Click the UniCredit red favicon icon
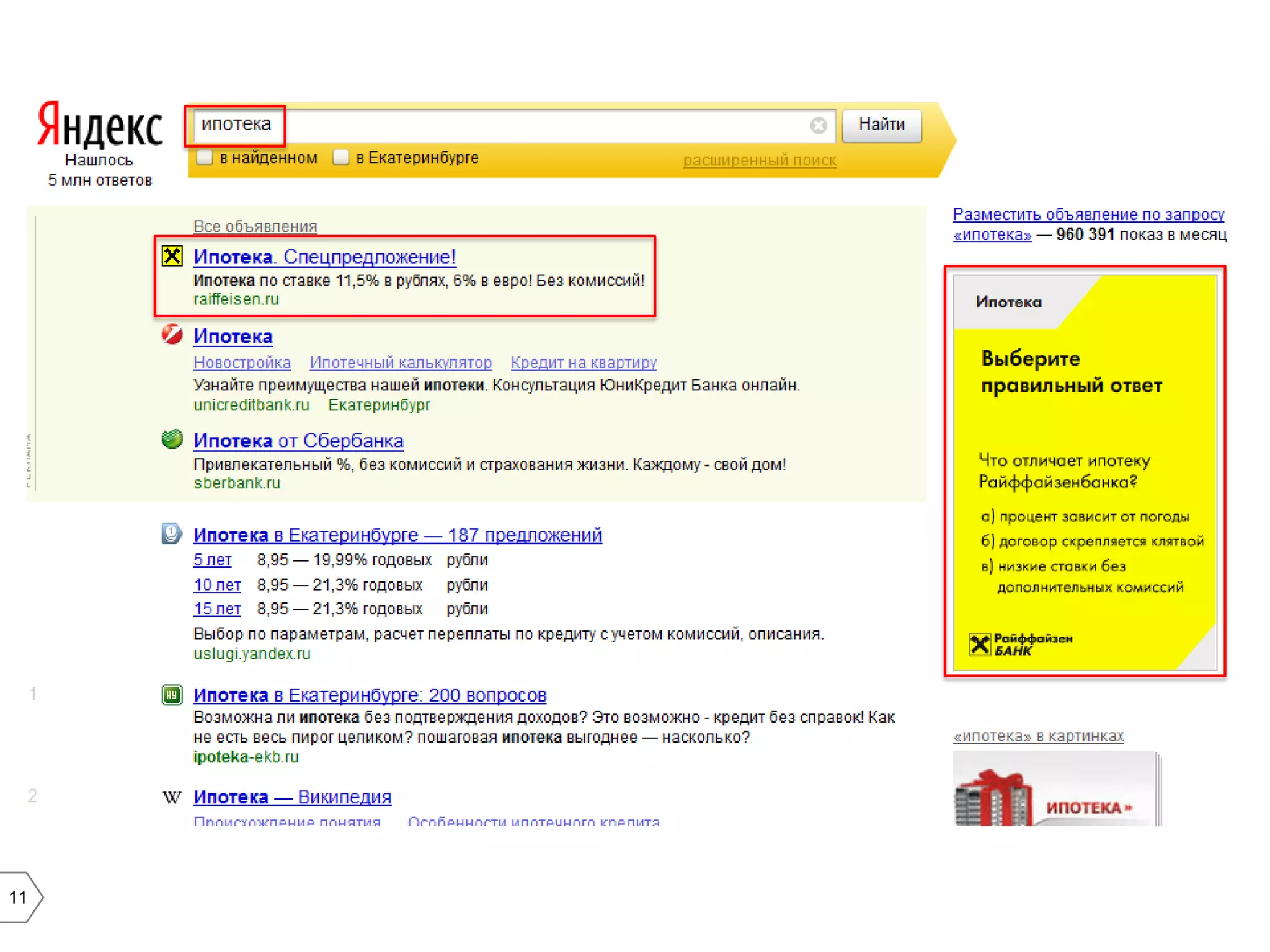This screenshot has height=952, width=1270. pyautogui.click(x=172, y=334)
